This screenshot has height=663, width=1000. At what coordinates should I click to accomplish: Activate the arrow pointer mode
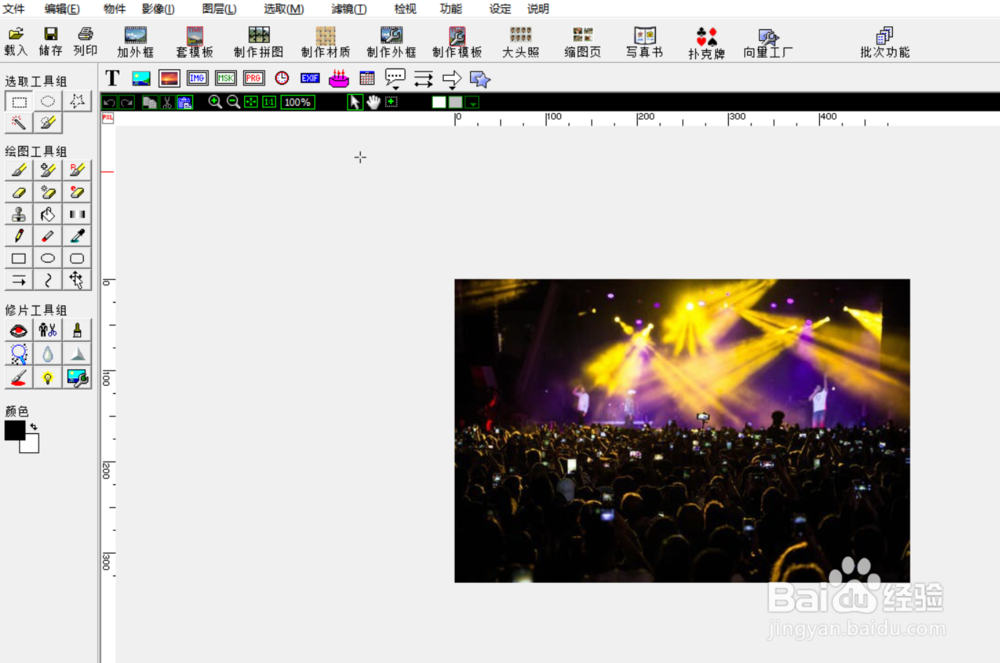coord(355,102)
